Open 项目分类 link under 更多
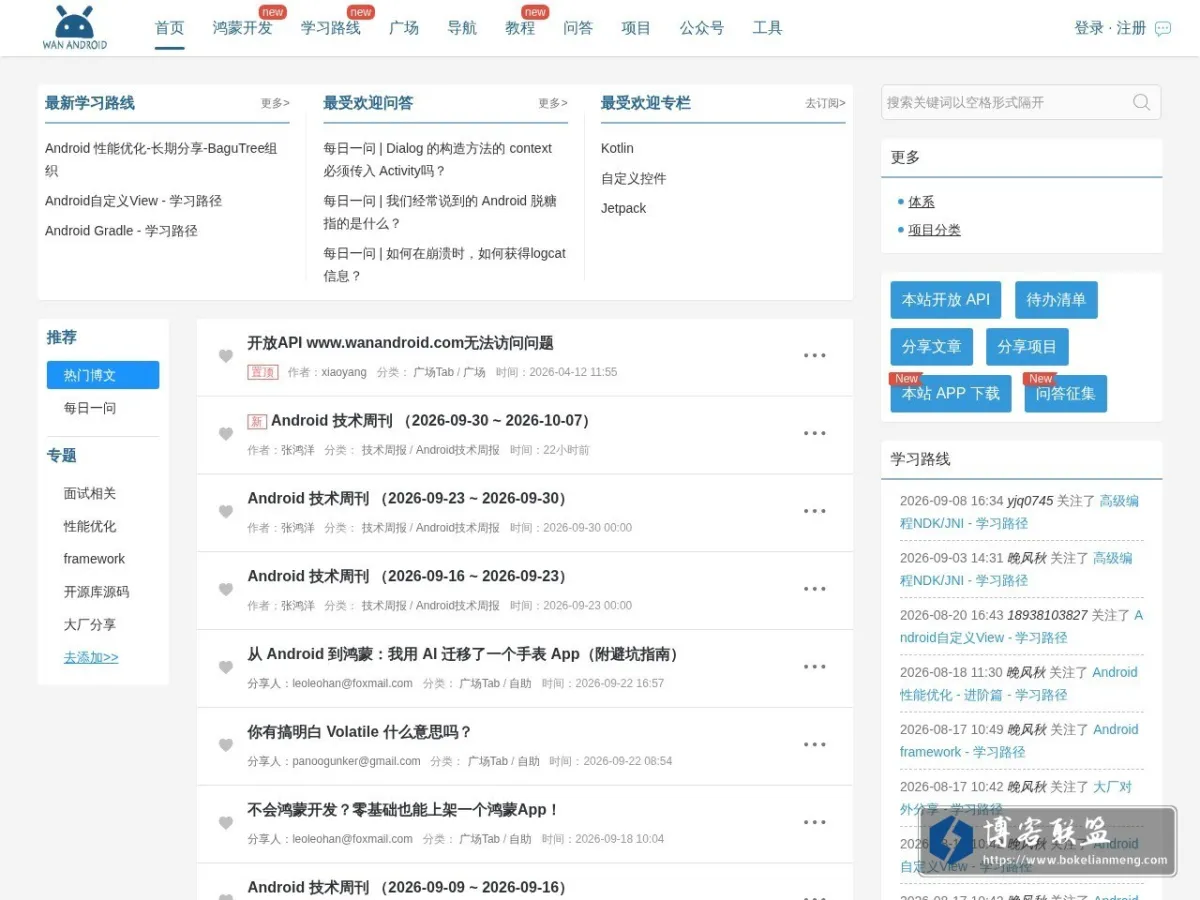 tap(935, 230)
